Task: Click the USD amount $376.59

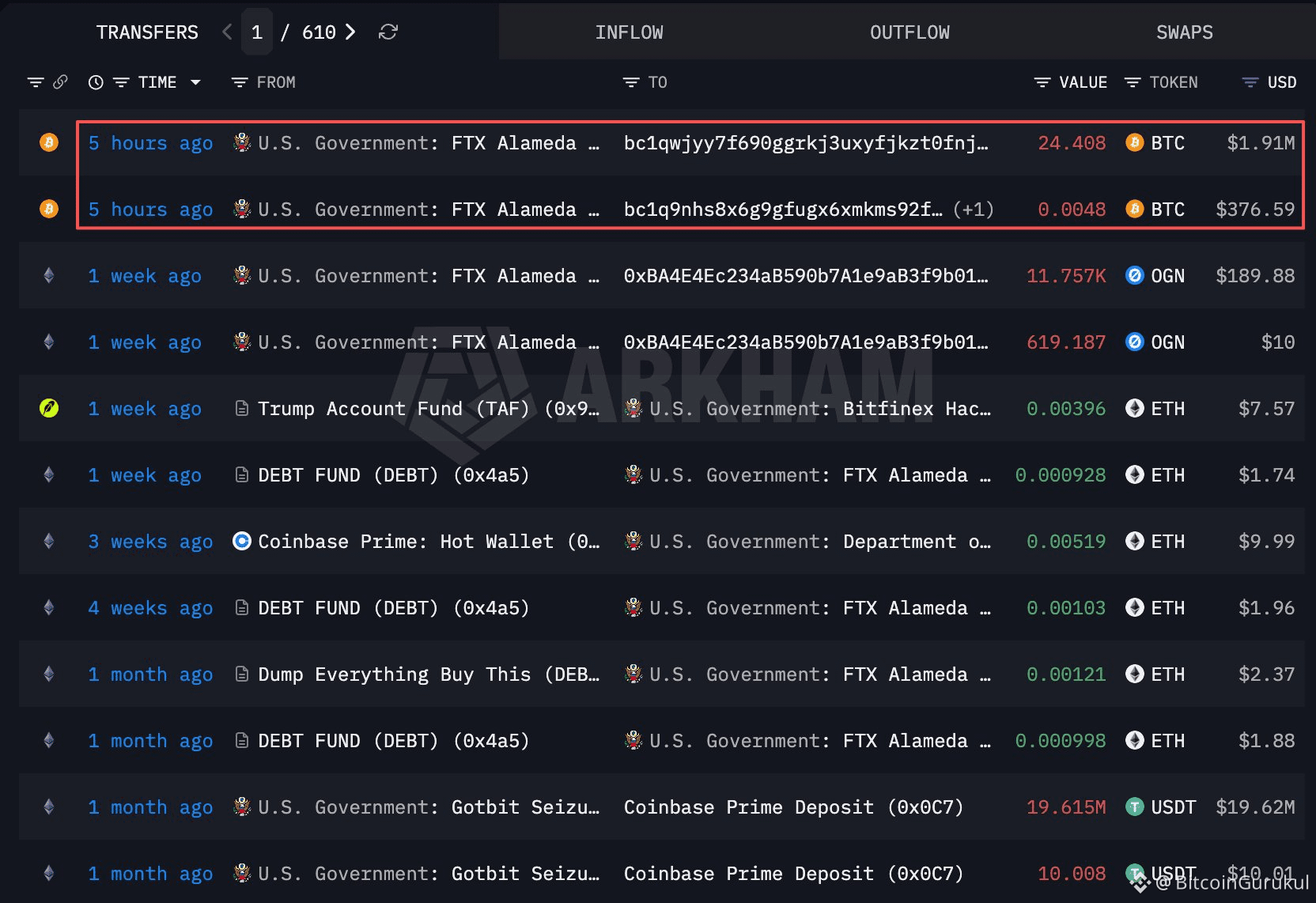Action: [x=1255, y=210]
